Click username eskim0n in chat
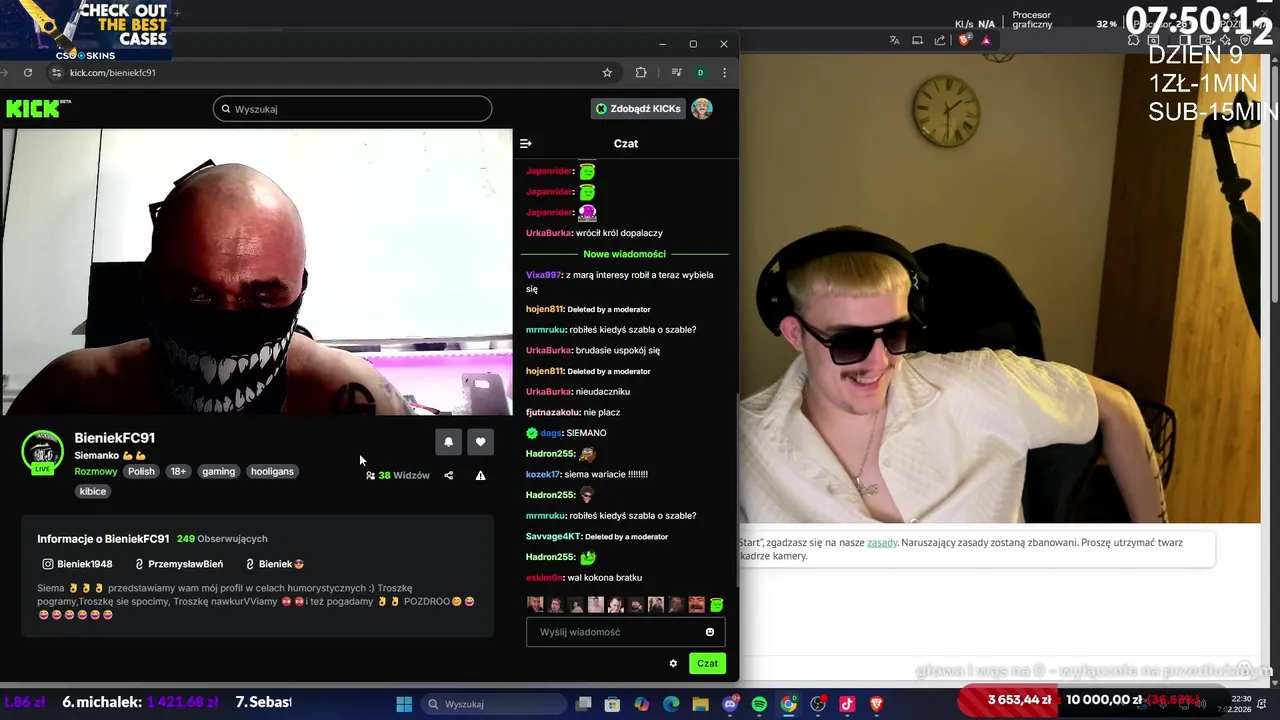1280x720 pixels. [x=544, y=578]
